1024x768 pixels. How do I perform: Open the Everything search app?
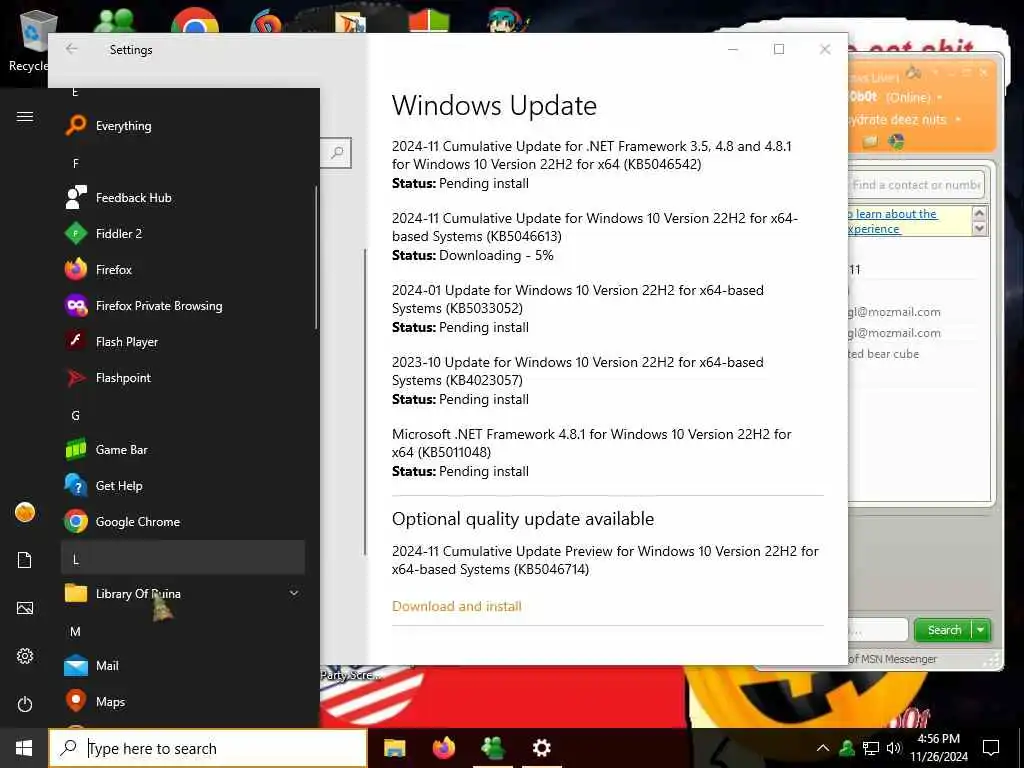tap(183, 125)
